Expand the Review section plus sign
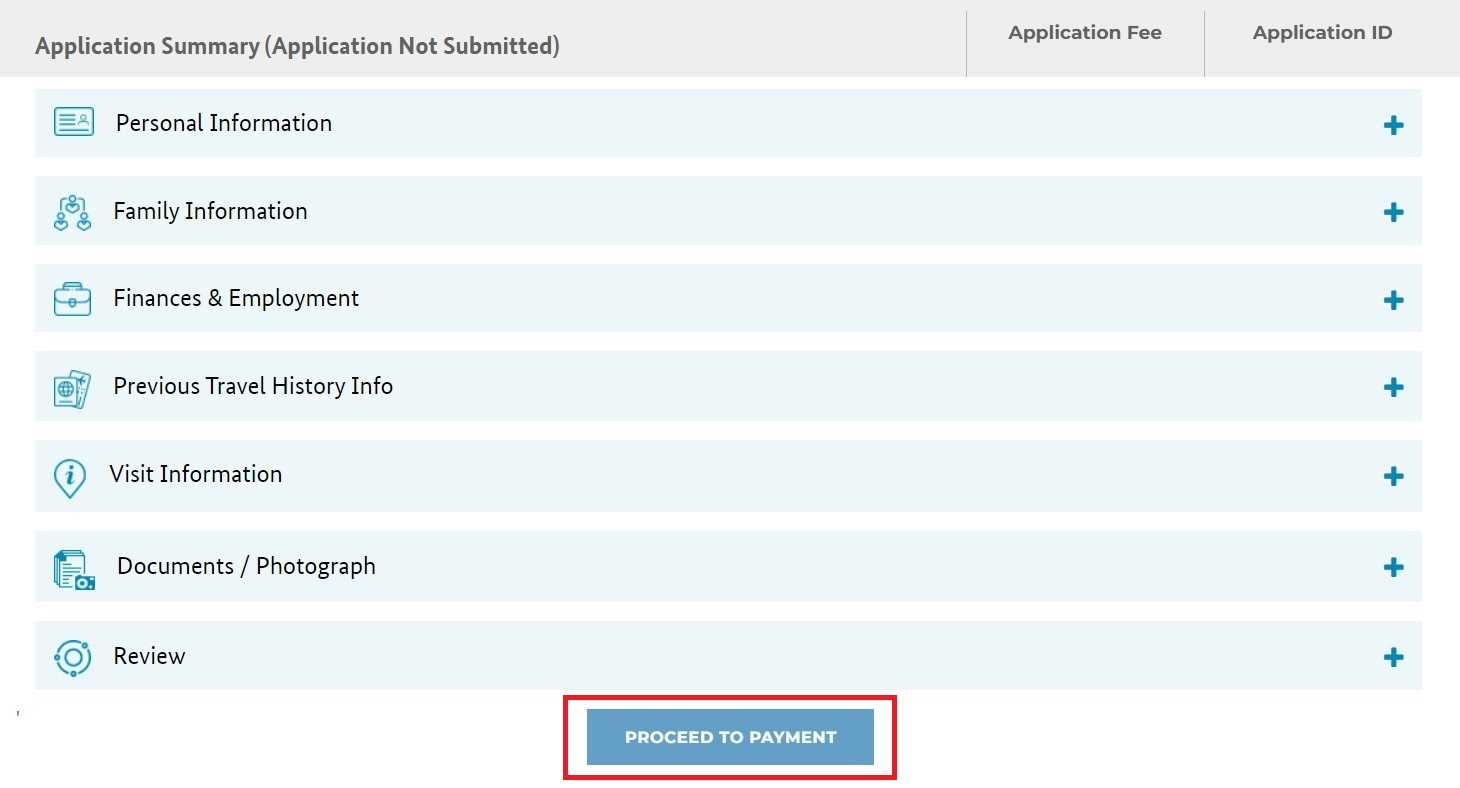 1392,657
